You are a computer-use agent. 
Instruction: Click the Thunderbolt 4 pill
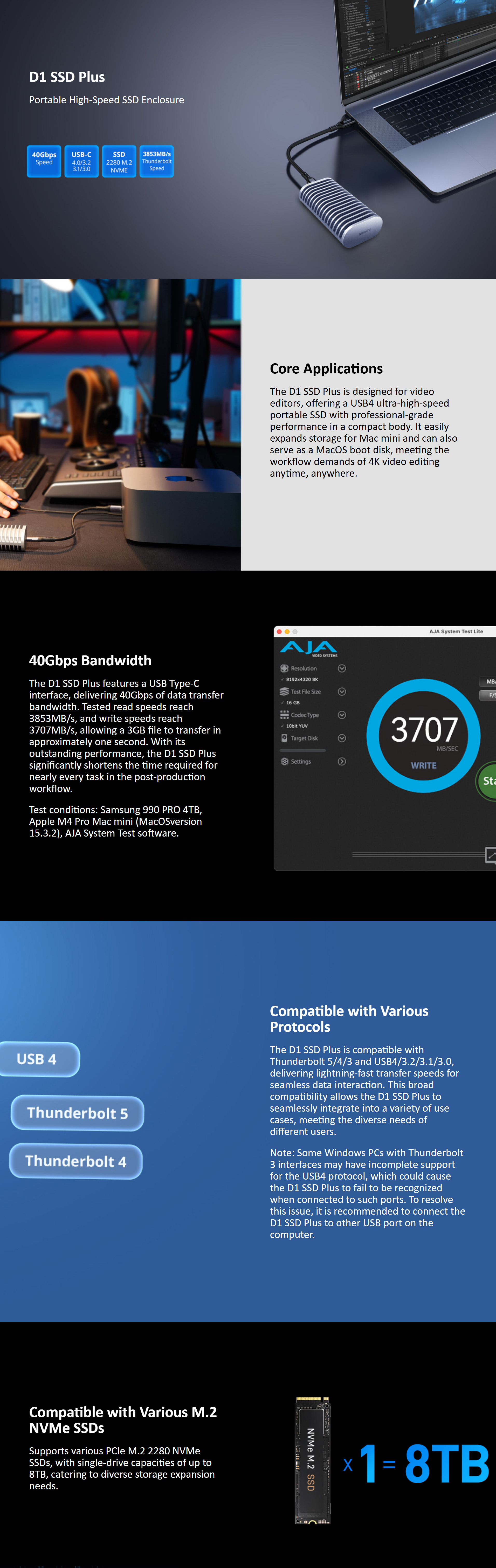pyautogui.click(x=76, y=1161)
